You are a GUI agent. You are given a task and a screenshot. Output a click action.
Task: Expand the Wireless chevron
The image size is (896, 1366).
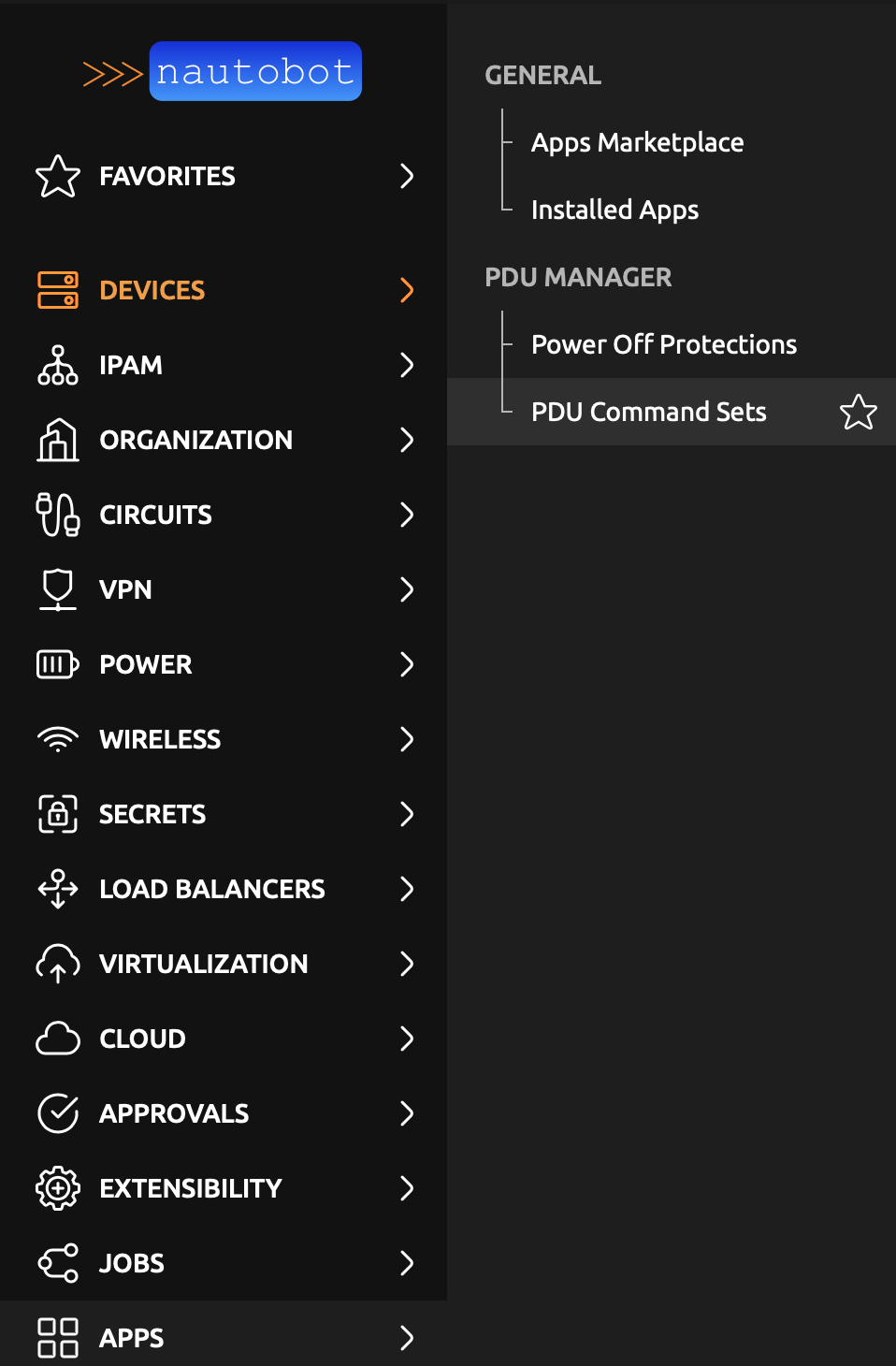407,739
